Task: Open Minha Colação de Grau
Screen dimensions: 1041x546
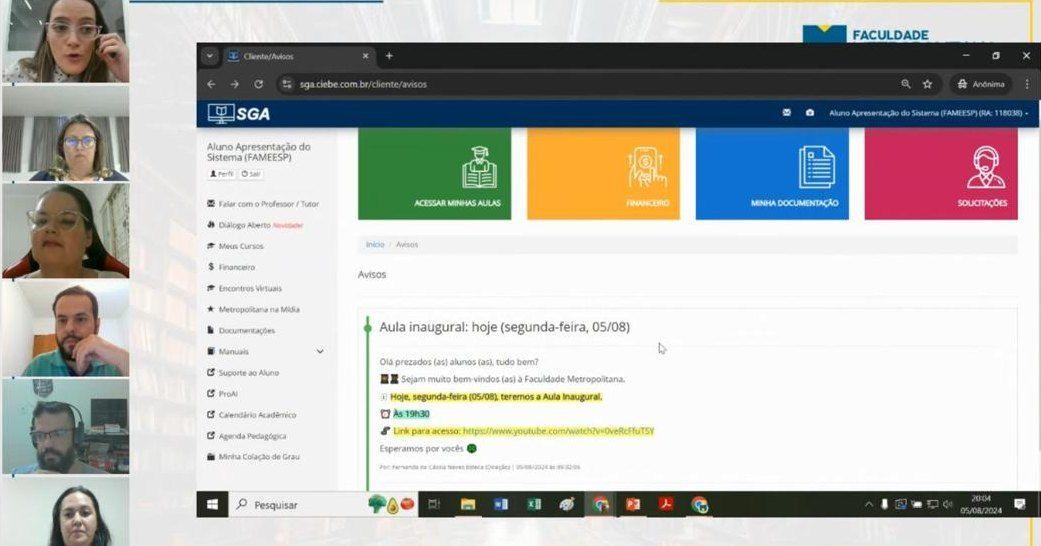Action: (x=253, y=457)
